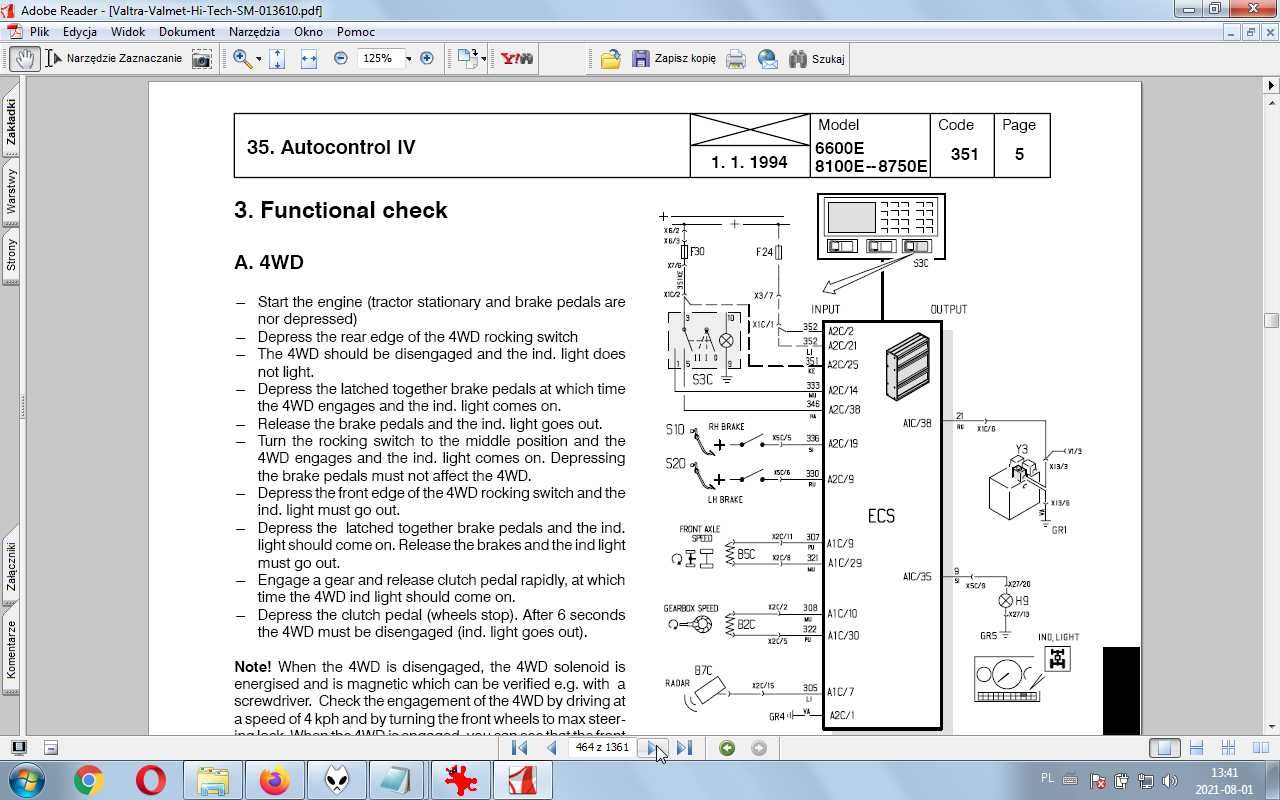
Task: Fit page width in window
Action: pyautogui.click(x=309, y=59)
